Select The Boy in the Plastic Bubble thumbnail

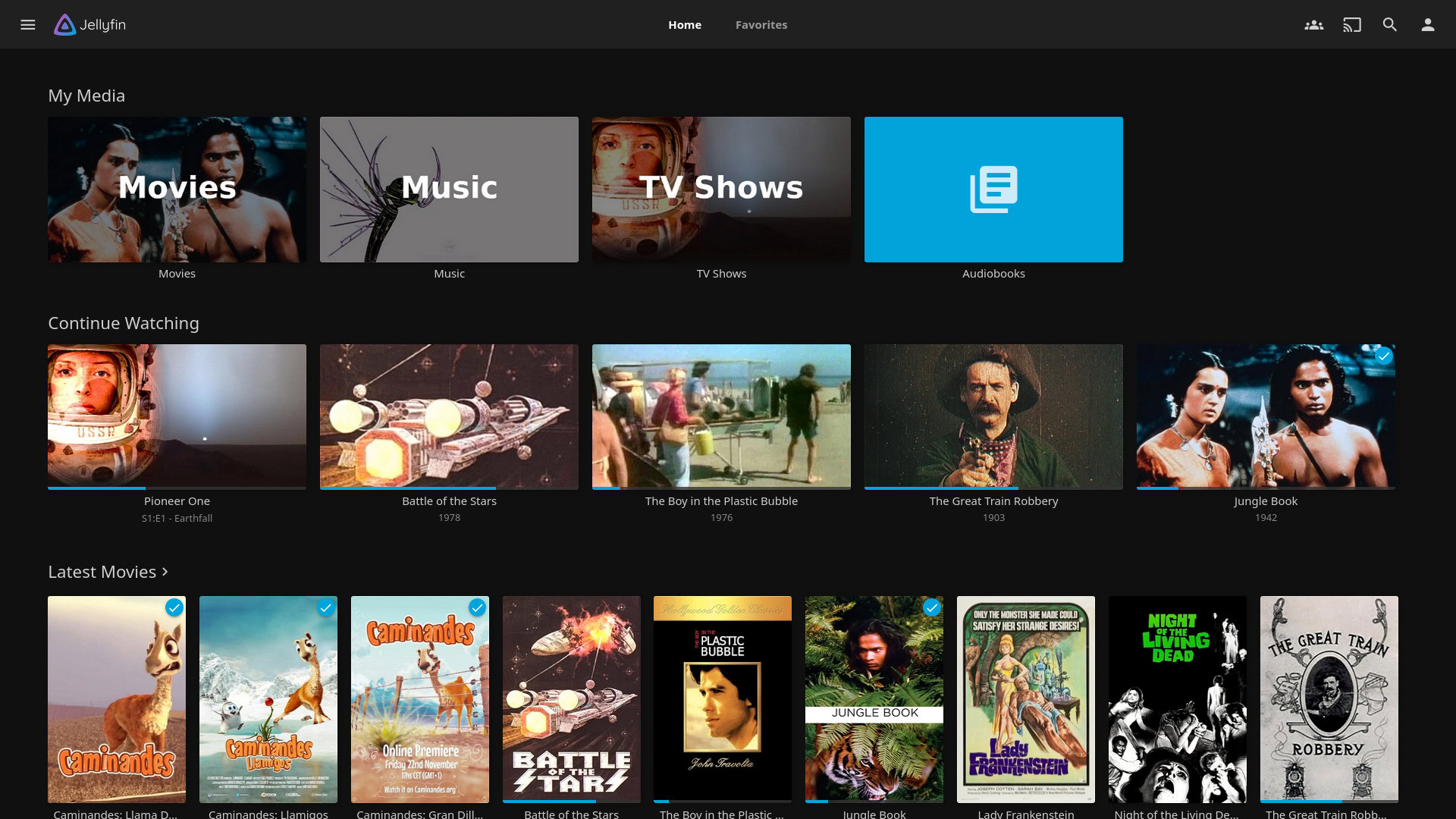tap(722, 416)
